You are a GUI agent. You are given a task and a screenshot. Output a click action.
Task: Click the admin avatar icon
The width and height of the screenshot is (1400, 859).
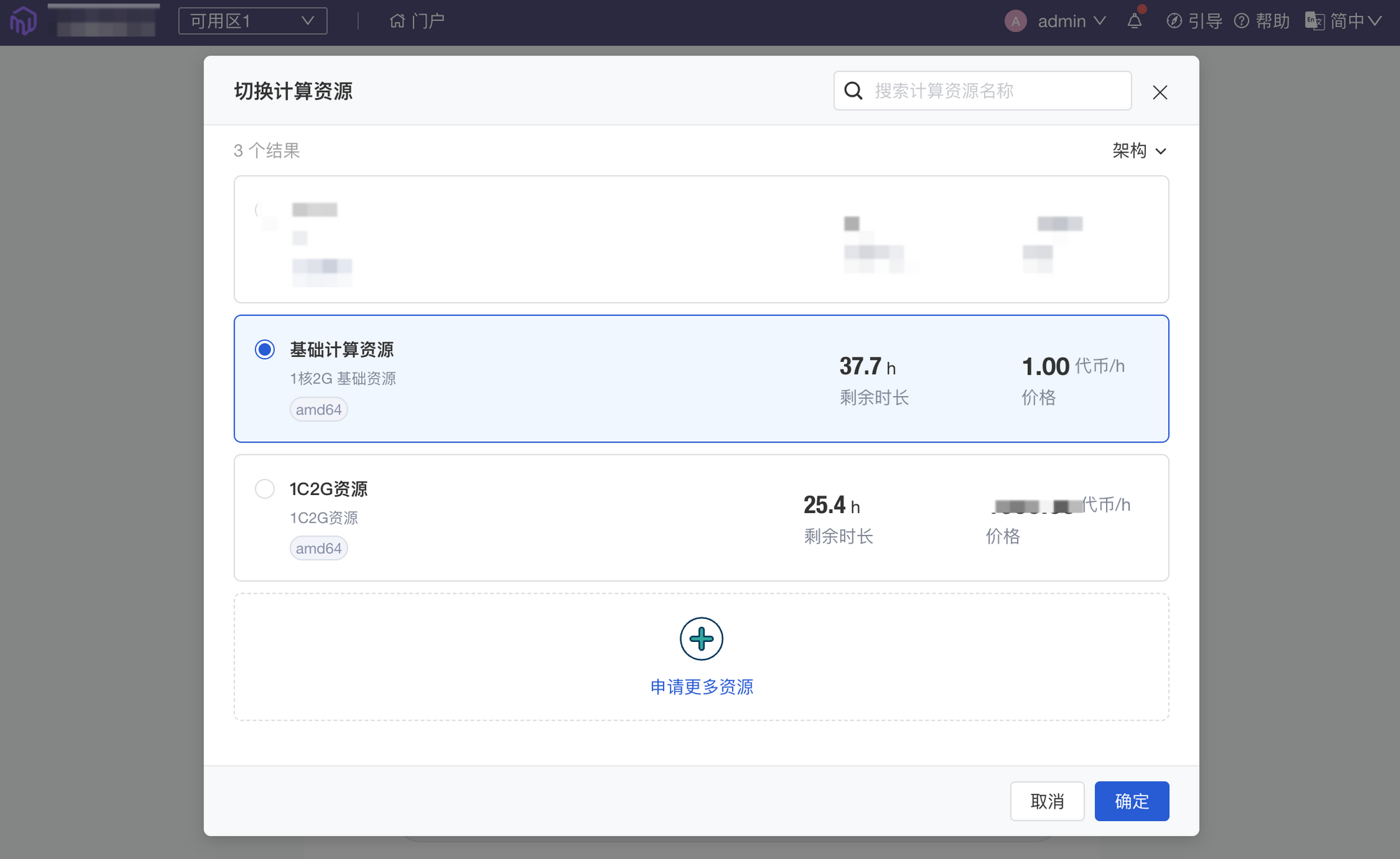[x=1015, y=21]
